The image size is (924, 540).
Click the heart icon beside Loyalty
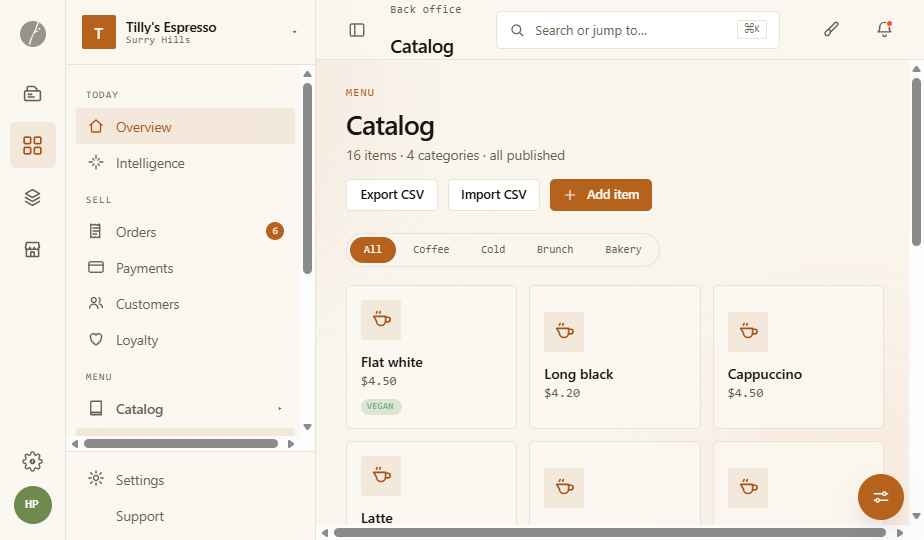pos(96,339)
